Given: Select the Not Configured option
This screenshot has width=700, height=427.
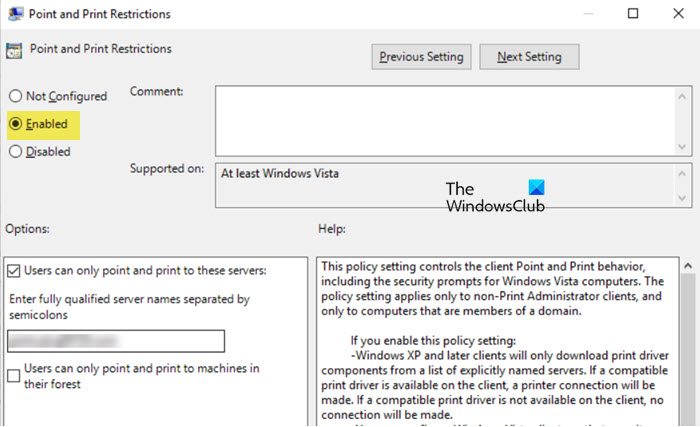Looking at the screenshot, I should pos(15,96).
